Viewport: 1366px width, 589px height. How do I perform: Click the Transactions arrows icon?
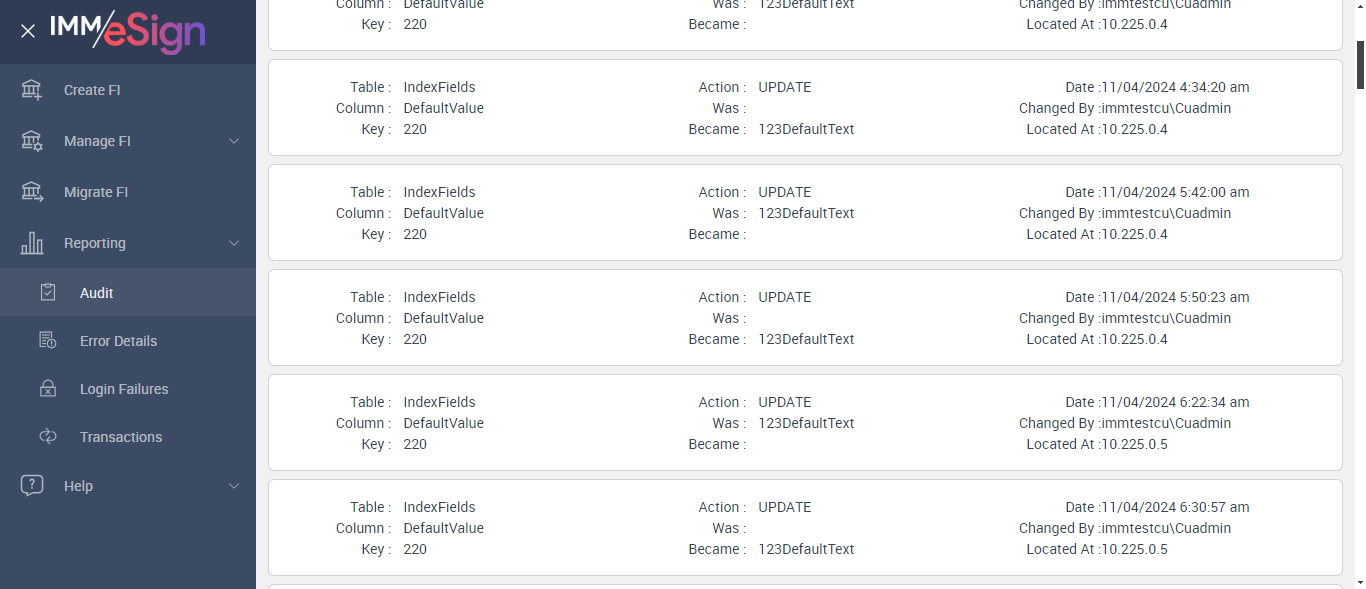click(48, 437)
